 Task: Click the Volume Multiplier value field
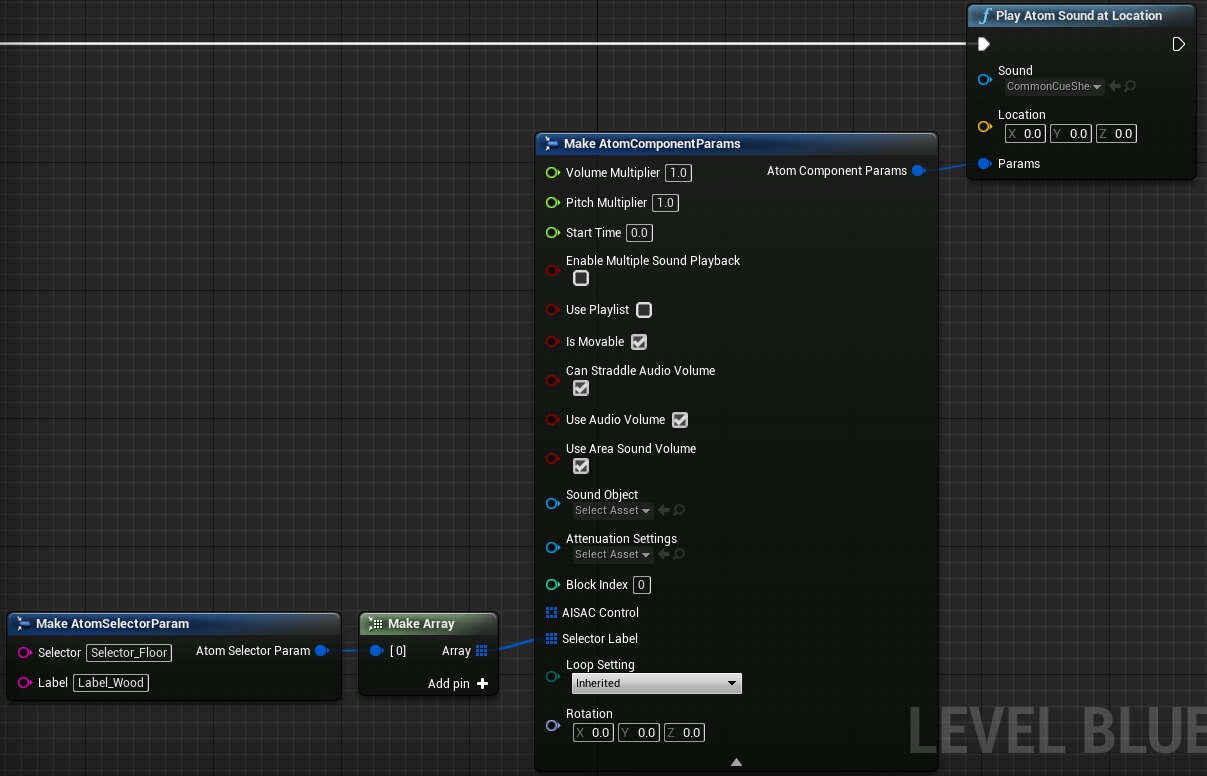678,172
